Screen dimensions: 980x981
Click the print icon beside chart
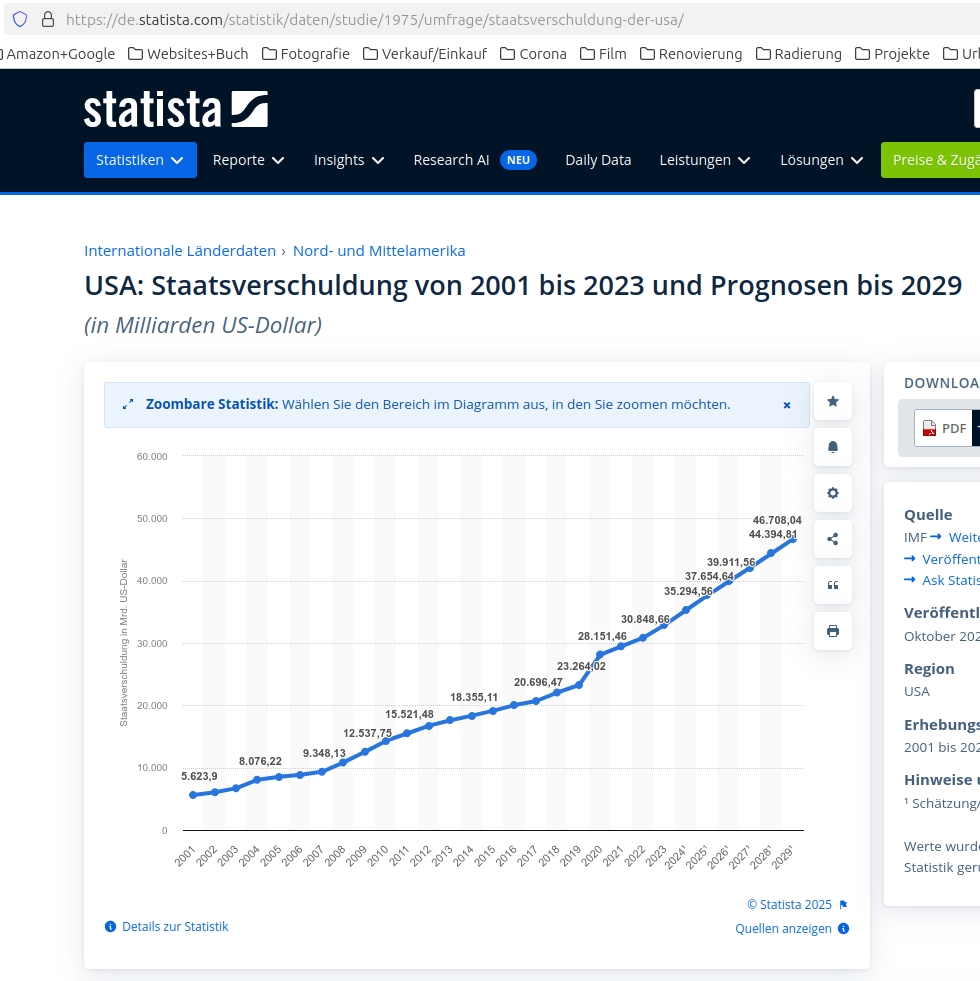[832, 631]
